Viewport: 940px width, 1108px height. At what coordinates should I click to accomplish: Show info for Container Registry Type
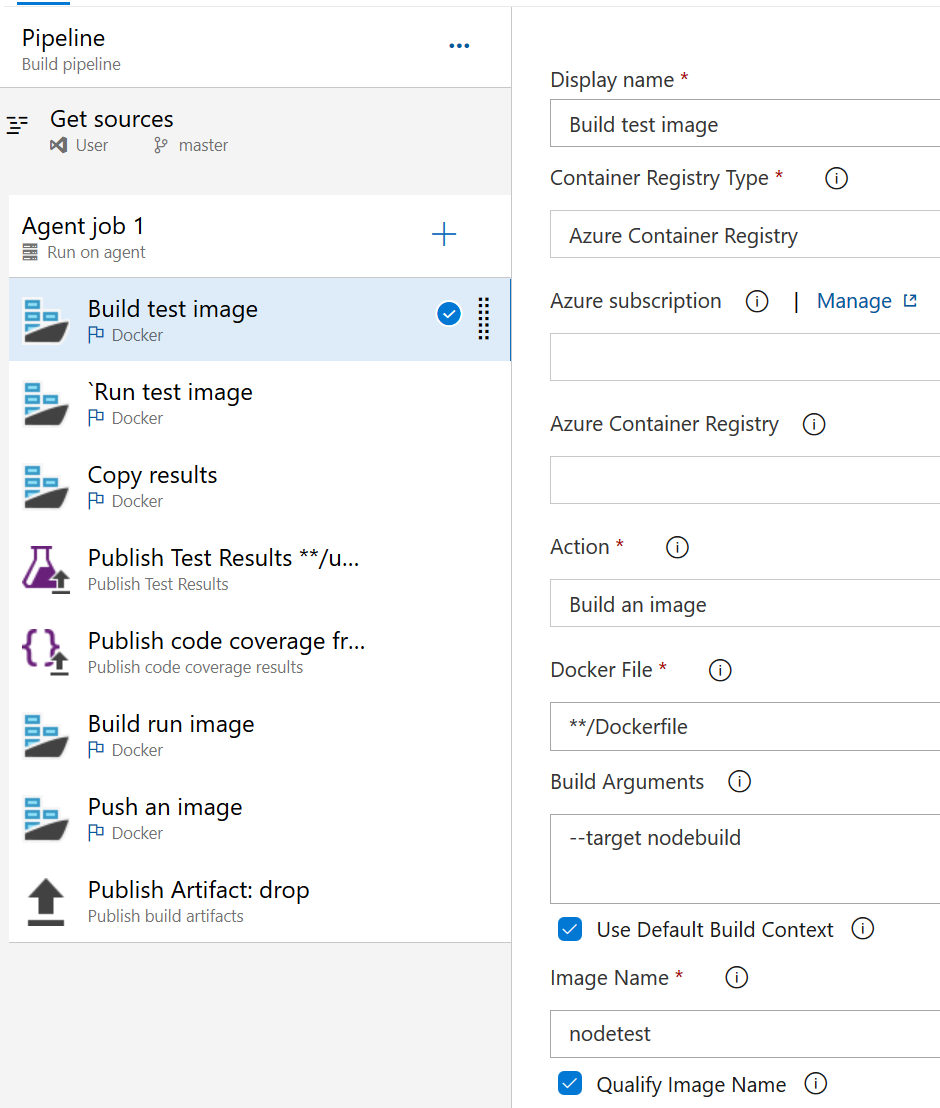836,178
